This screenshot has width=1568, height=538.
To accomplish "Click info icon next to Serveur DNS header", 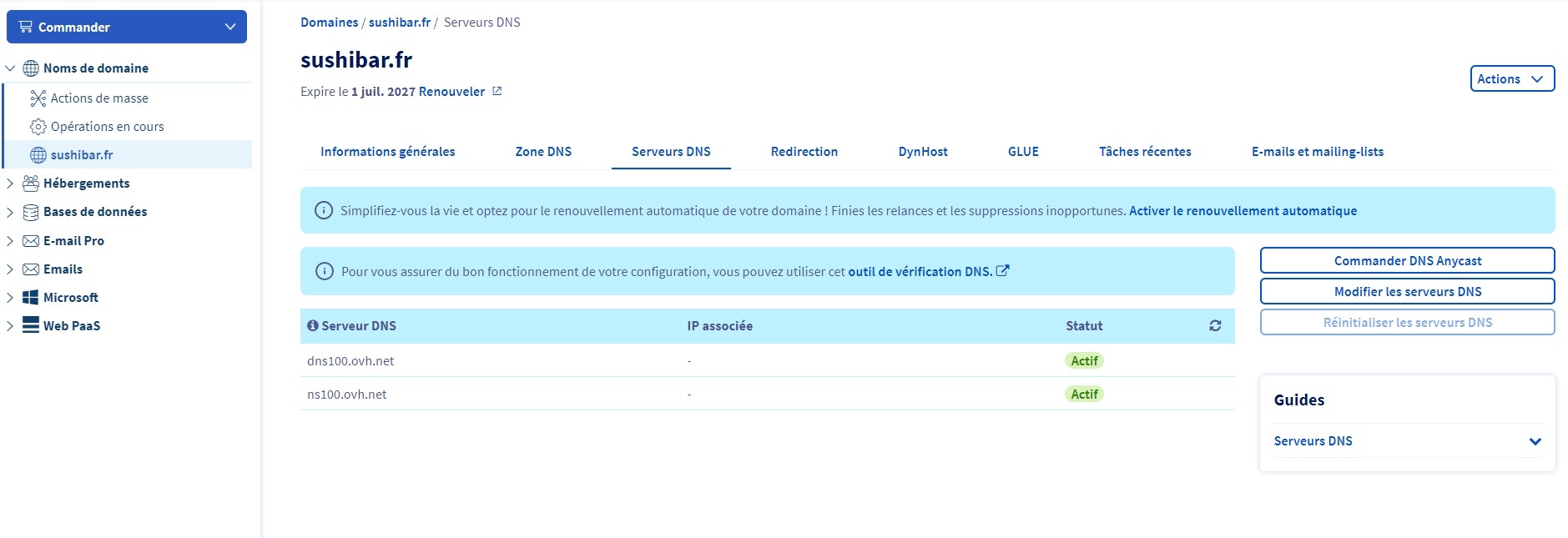I will tap(313, 326).
